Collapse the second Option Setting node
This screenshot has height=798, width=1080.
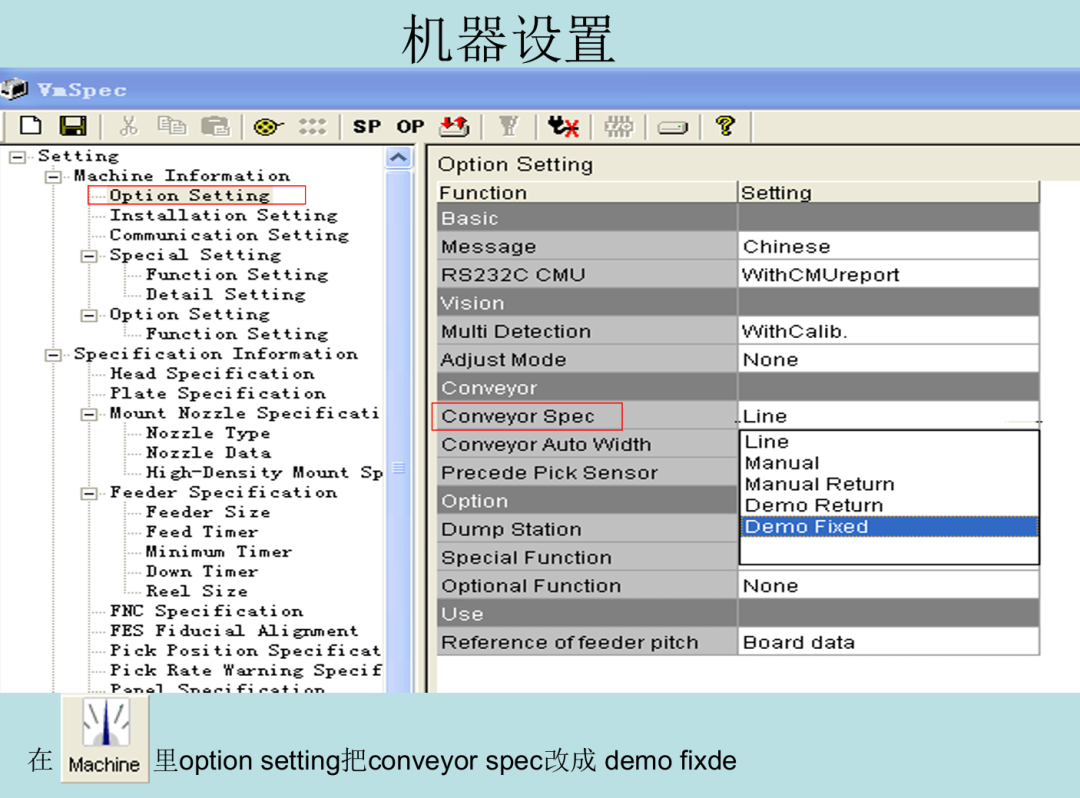coord(89,316)
